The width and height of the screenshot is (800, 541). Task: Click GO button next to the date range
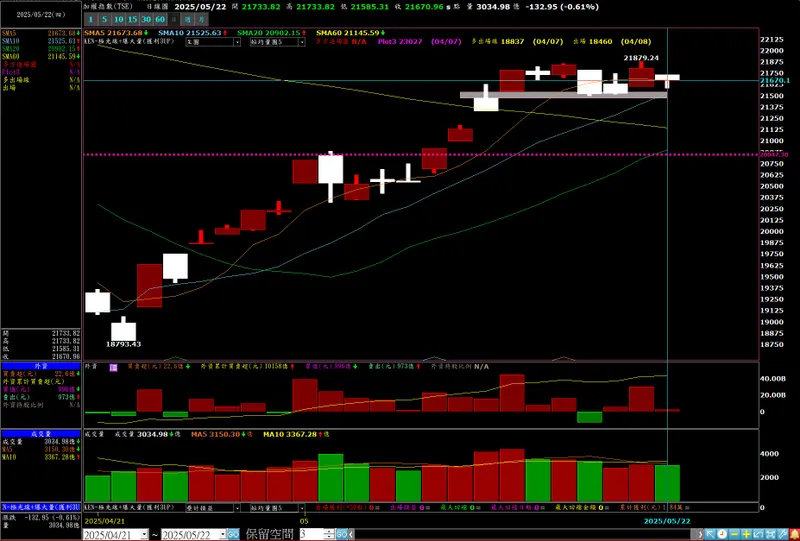click(233, 534)
